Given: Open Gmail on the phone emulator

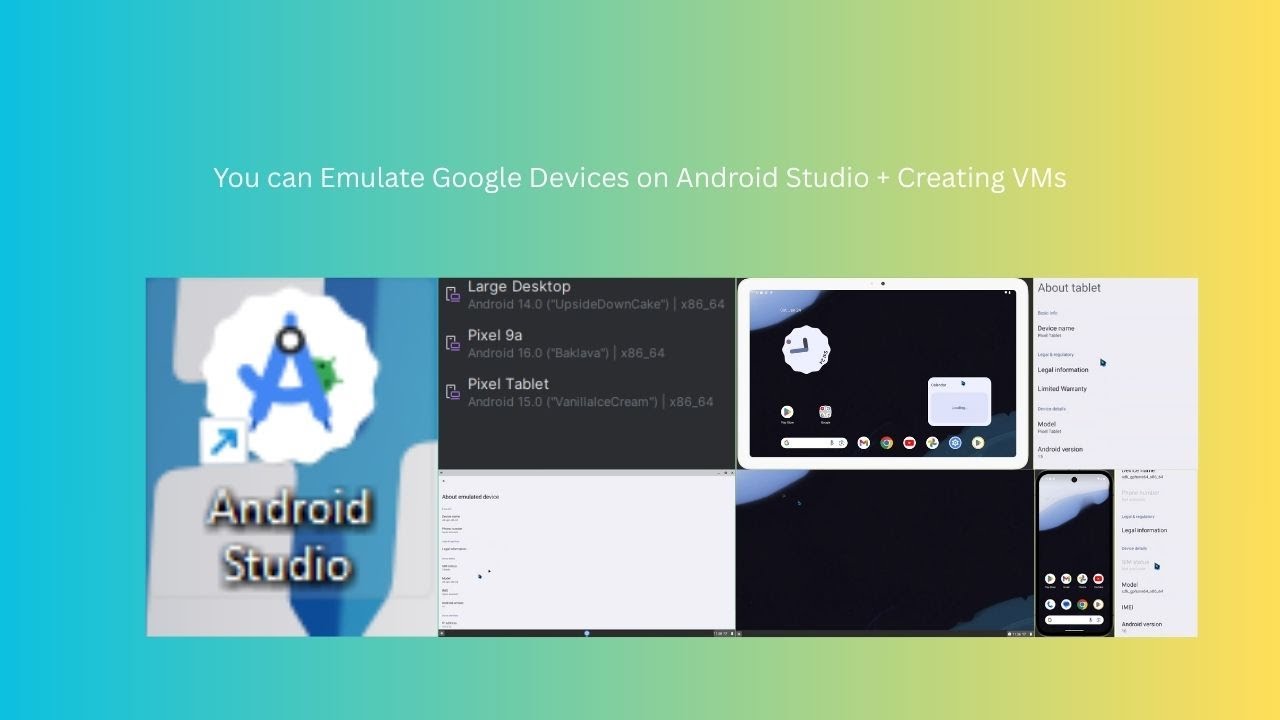Looking at the screenshot, I should [x=1066, y=579].
